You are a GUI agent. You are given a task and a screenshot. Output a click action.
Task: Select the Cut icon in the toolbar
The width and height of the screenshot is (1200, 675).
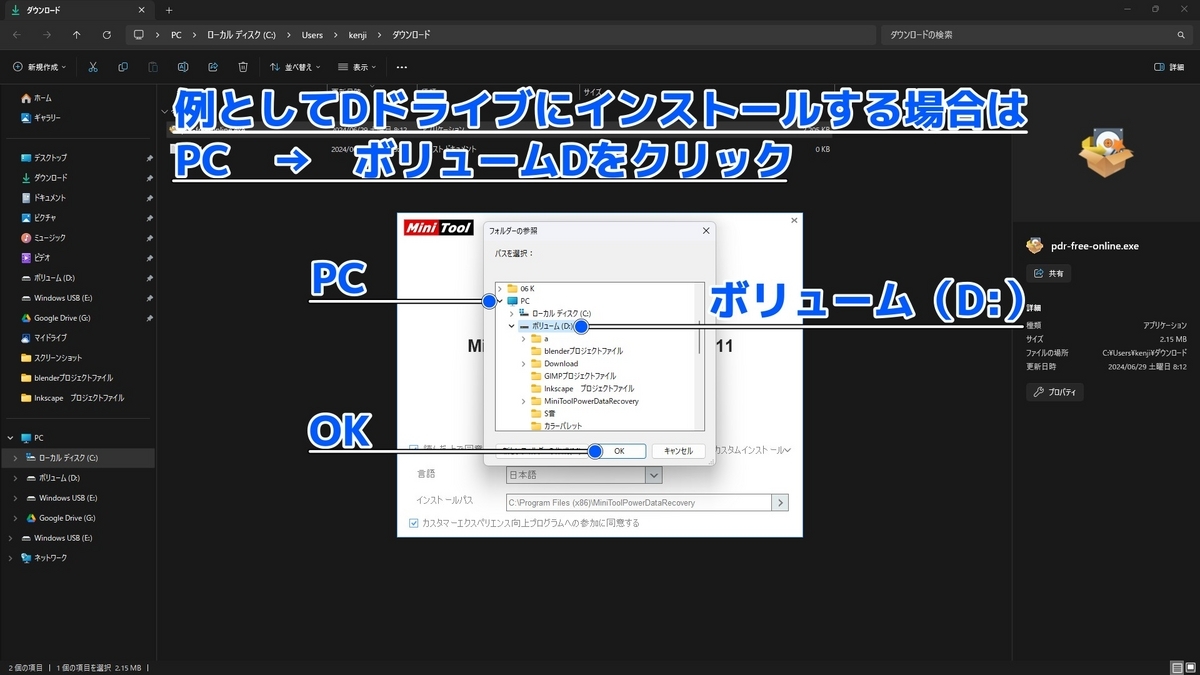pyautogui.click(x=93, y=67)
